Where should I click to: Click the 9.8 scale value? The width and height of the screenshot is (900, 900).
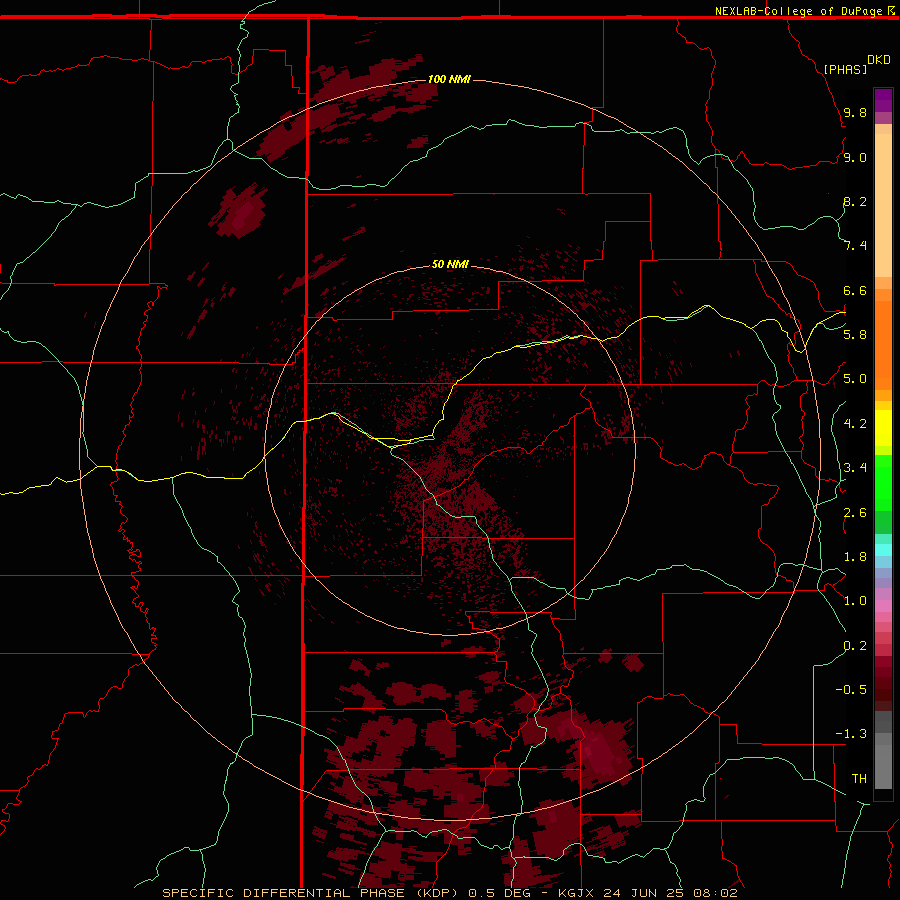point(855,112)
